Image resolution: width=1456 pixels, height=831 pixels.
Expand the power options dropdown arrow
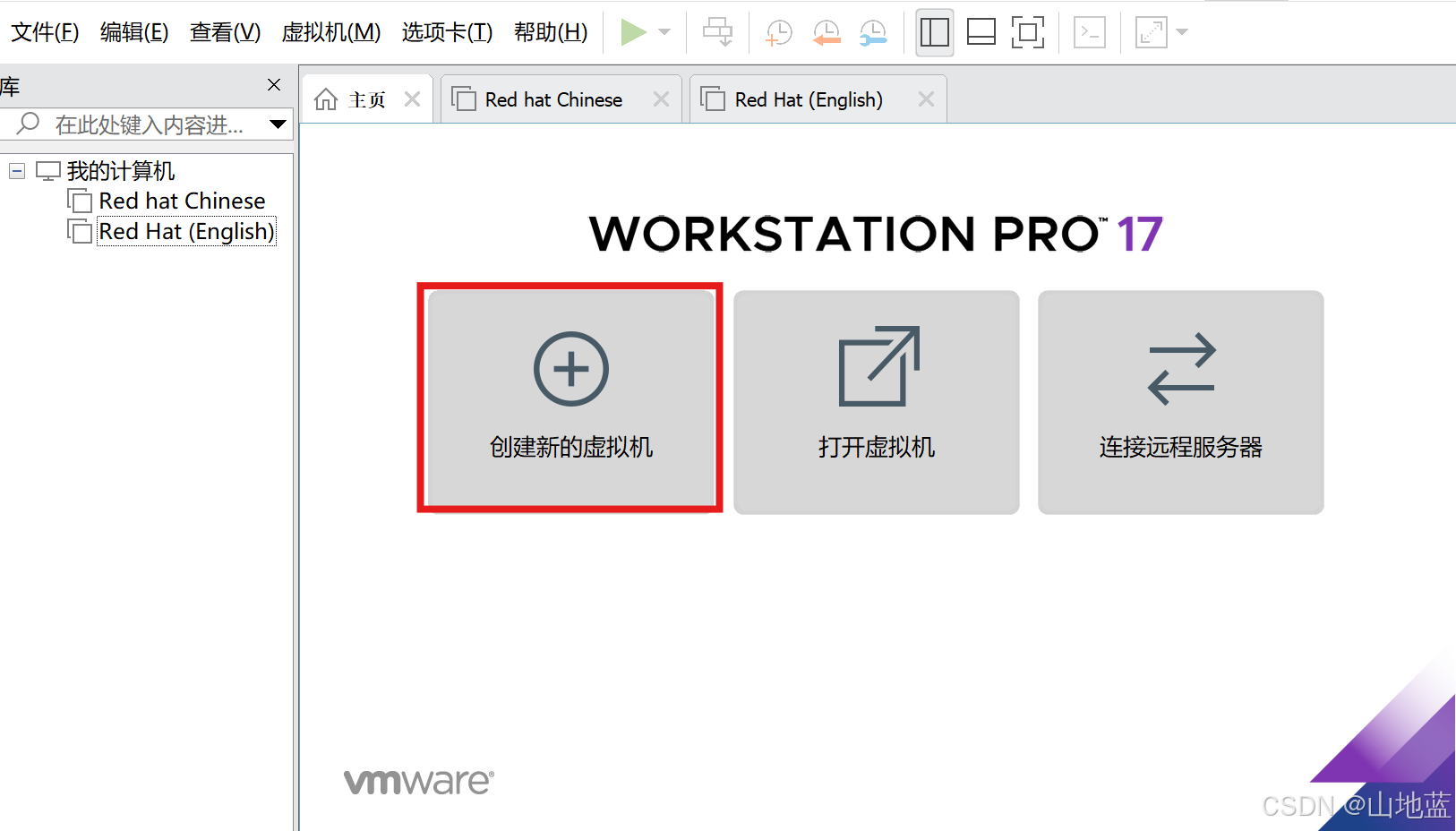coord(664,32)
